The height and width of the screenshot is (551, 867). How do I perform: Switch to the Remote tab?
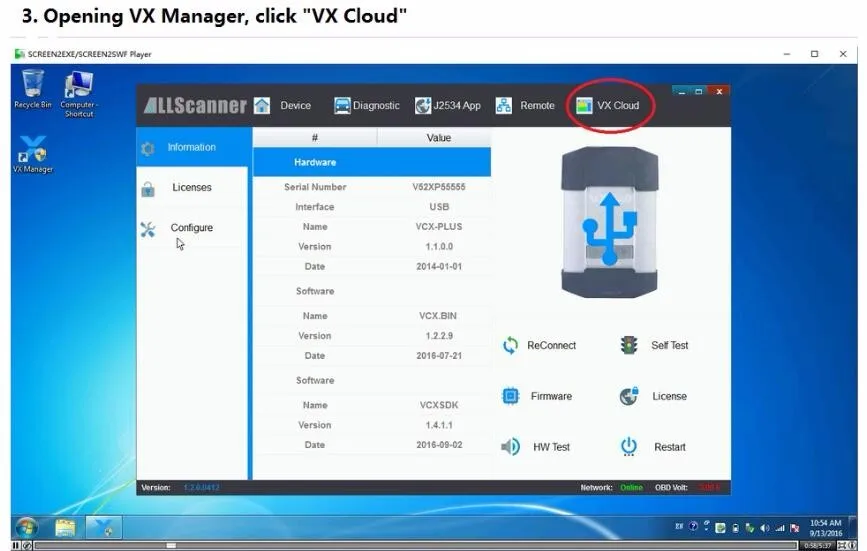[525, 106]
